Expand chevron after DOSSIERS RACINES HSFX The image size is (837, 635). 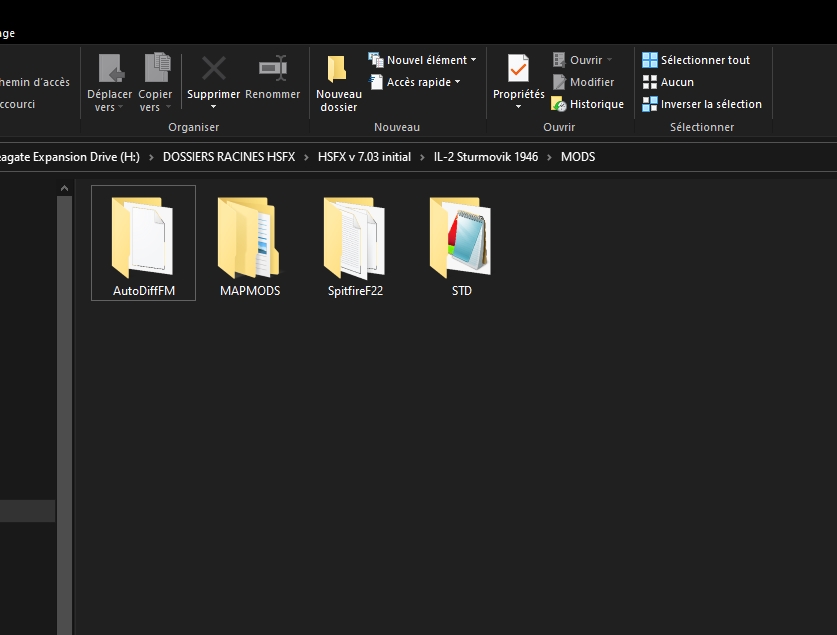pyautogui.click(x=306, y=157)
